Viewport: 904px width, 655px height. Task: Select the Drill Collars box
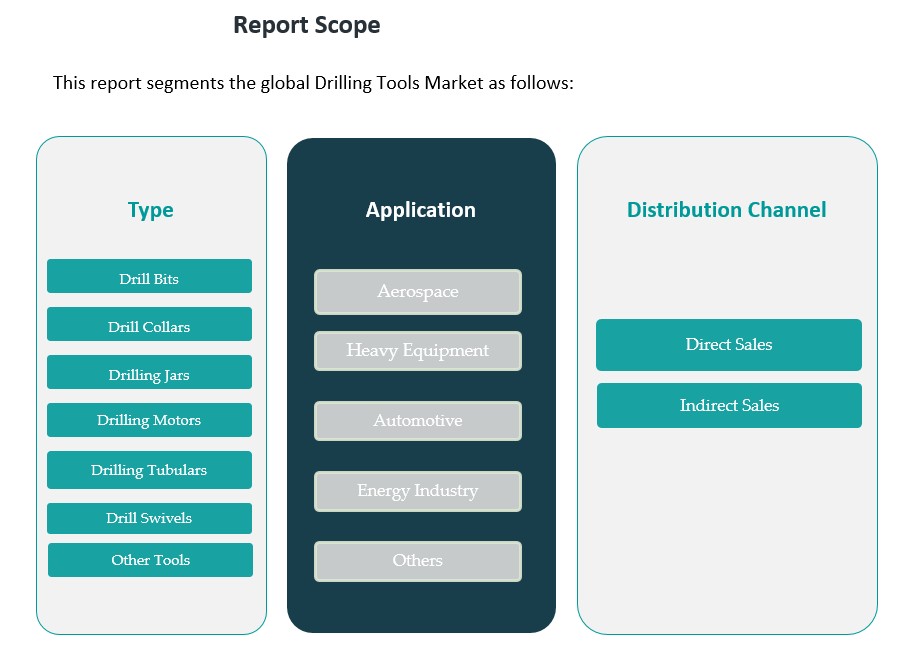click(x=149, y=325)
